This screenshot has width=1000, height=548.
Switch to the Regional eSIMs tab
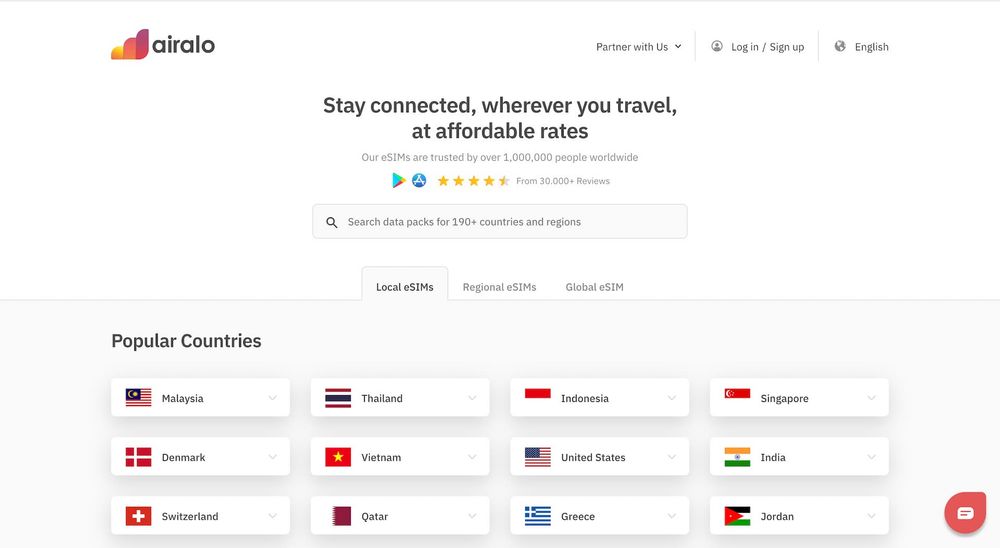499,287
